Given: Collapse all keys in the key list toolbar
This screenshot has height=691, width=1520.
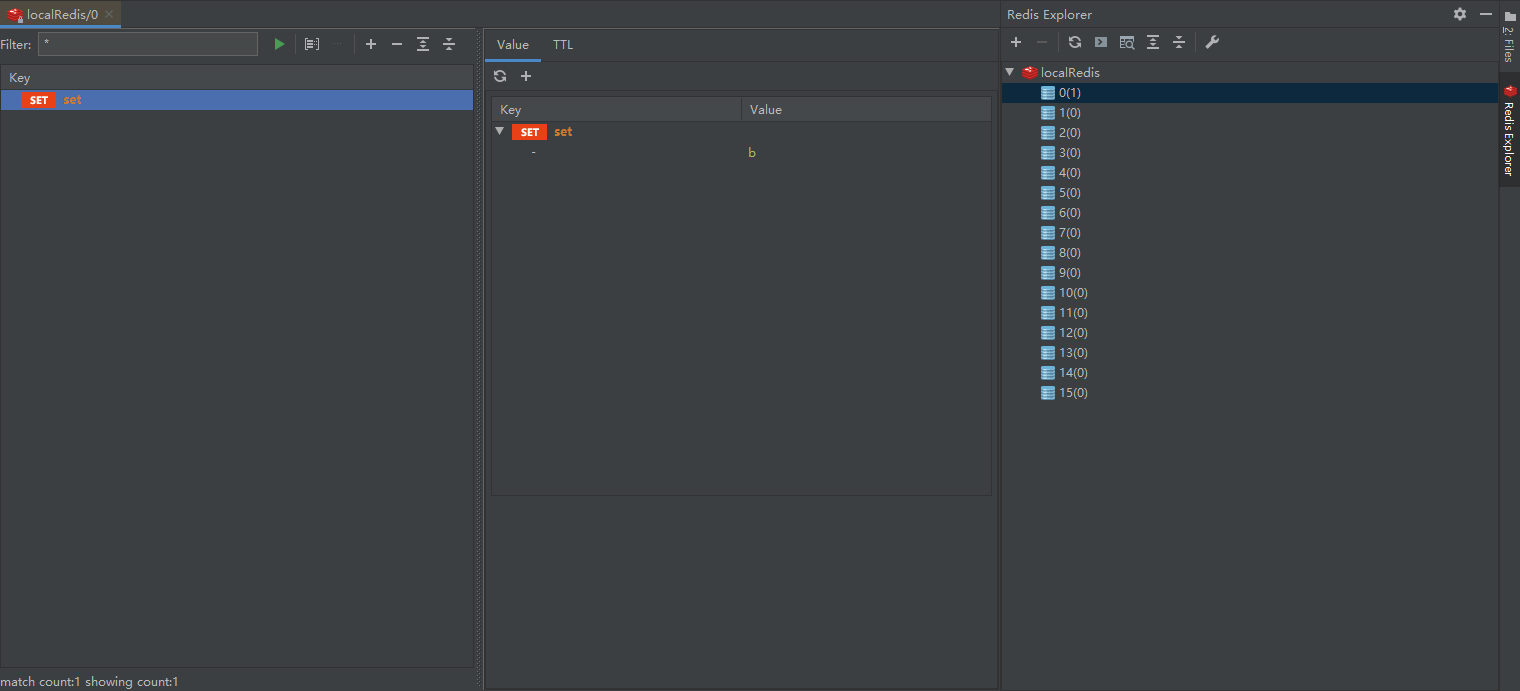Looking at the screenshot, I should point(449,44).
